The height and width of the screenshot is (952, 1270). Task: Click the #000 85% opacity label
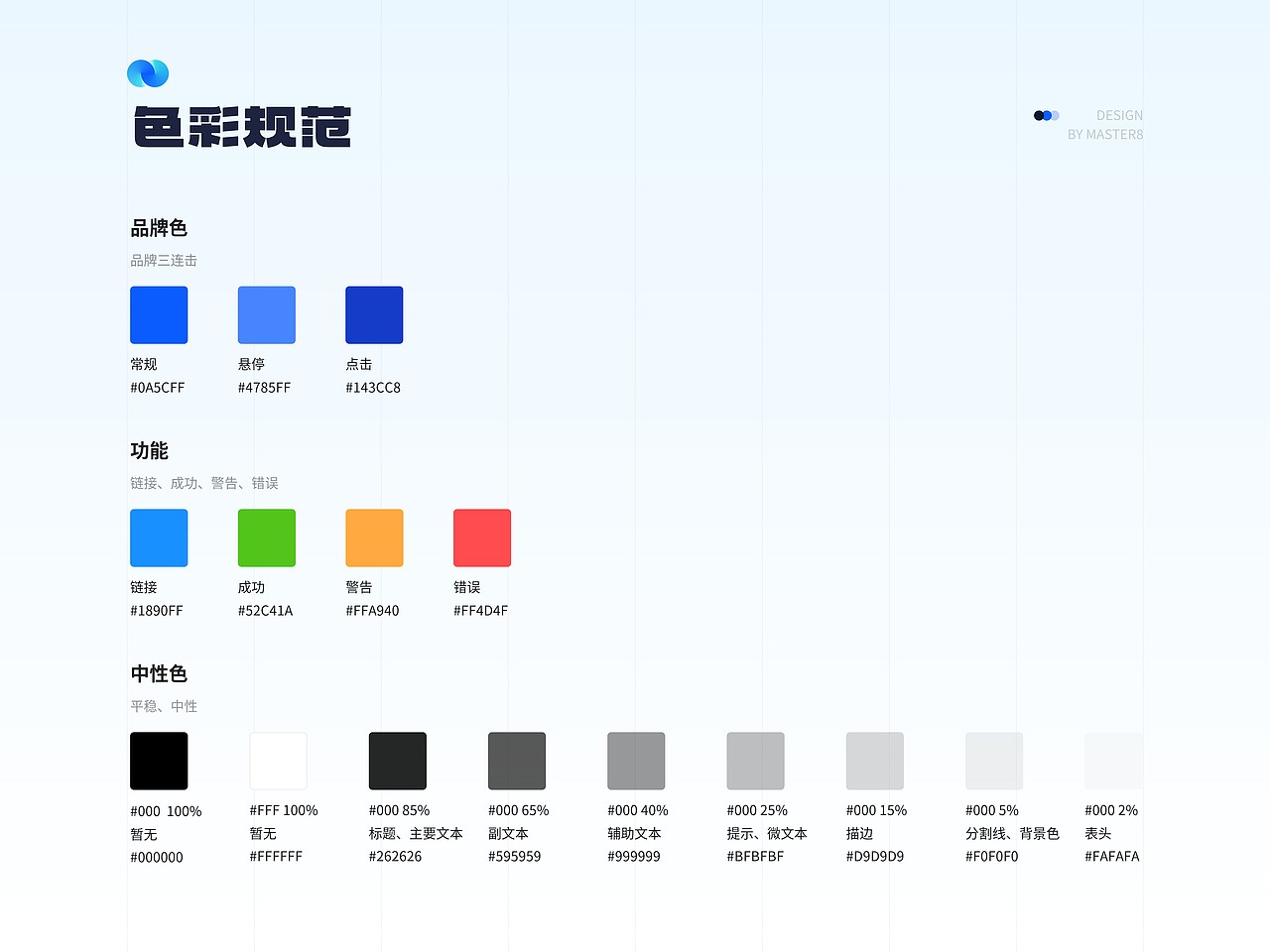click(x=400, y=811)
